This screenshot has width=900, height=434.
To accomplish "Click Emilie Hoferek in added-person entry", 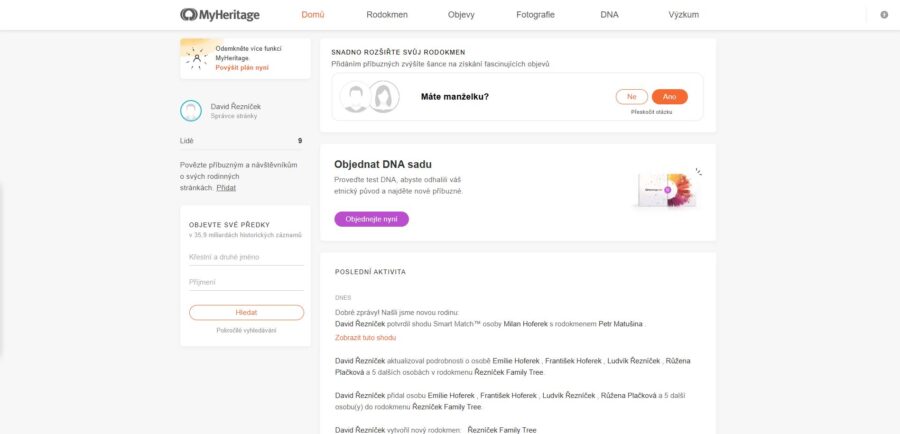I will (451, 396).
